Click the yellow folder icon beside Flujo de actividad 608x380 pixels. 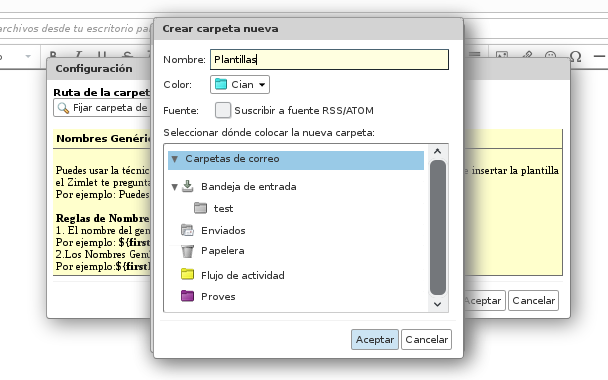(187, 274)
